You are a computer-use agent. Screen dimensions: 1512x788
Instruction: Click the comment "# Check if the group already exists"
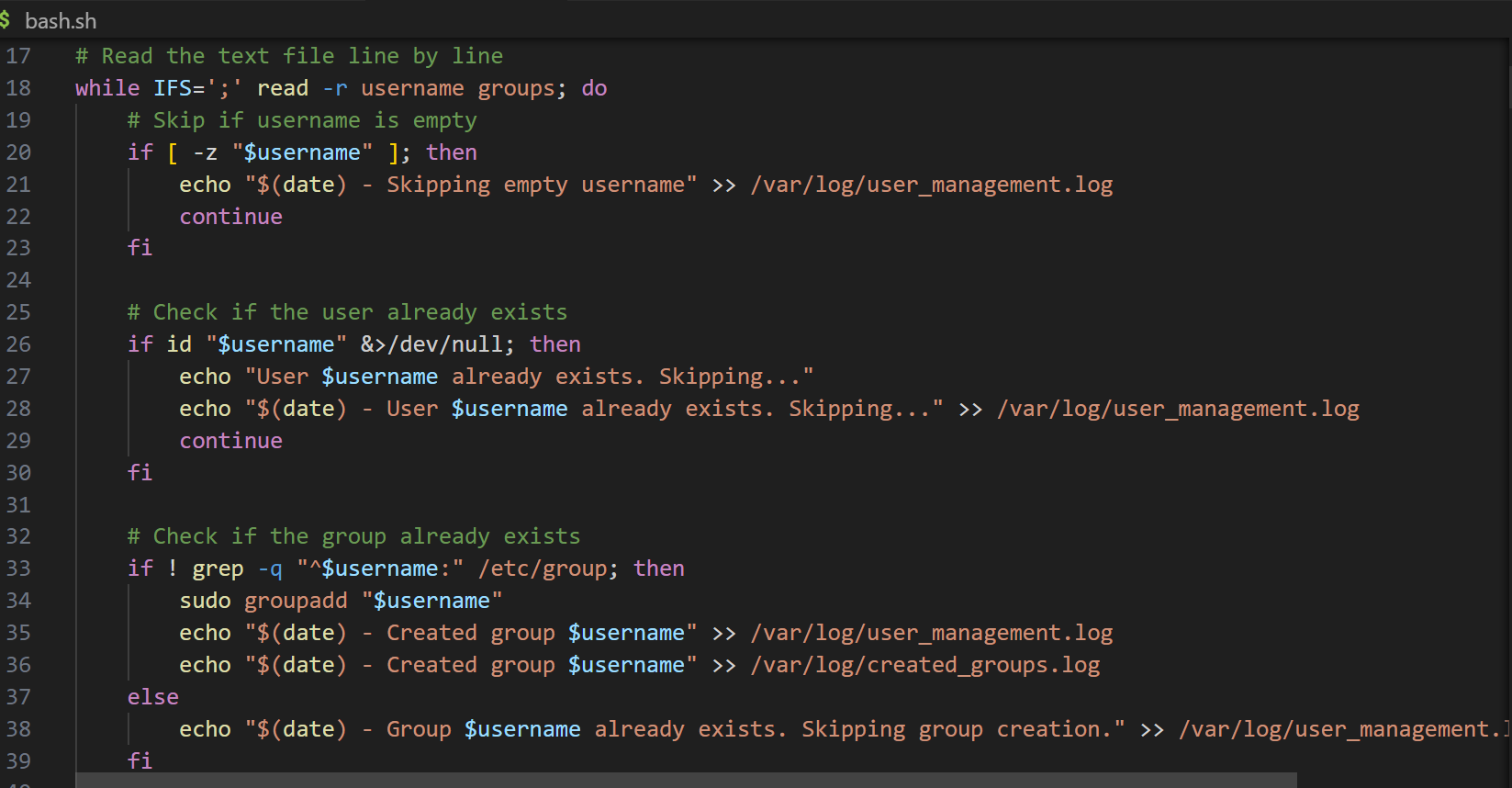[x=353, y=536]
